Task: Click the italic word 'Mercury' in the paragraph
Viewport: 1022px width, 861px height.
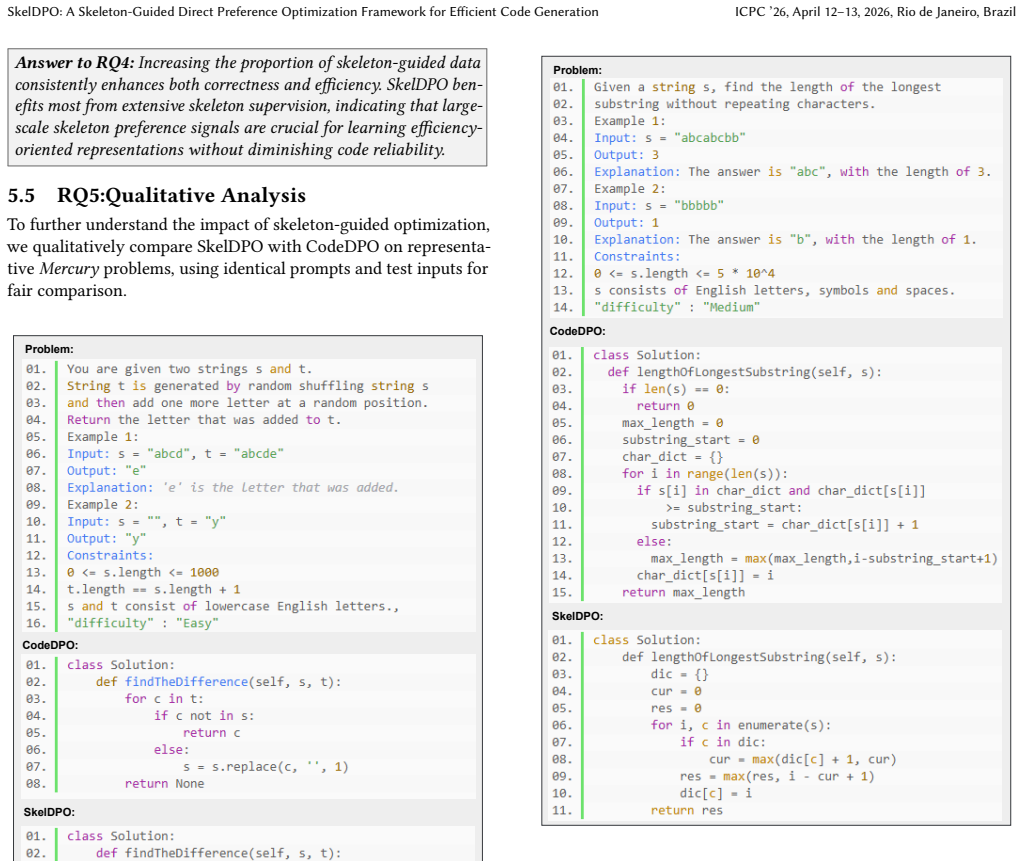Action: (x=69, y=269)
